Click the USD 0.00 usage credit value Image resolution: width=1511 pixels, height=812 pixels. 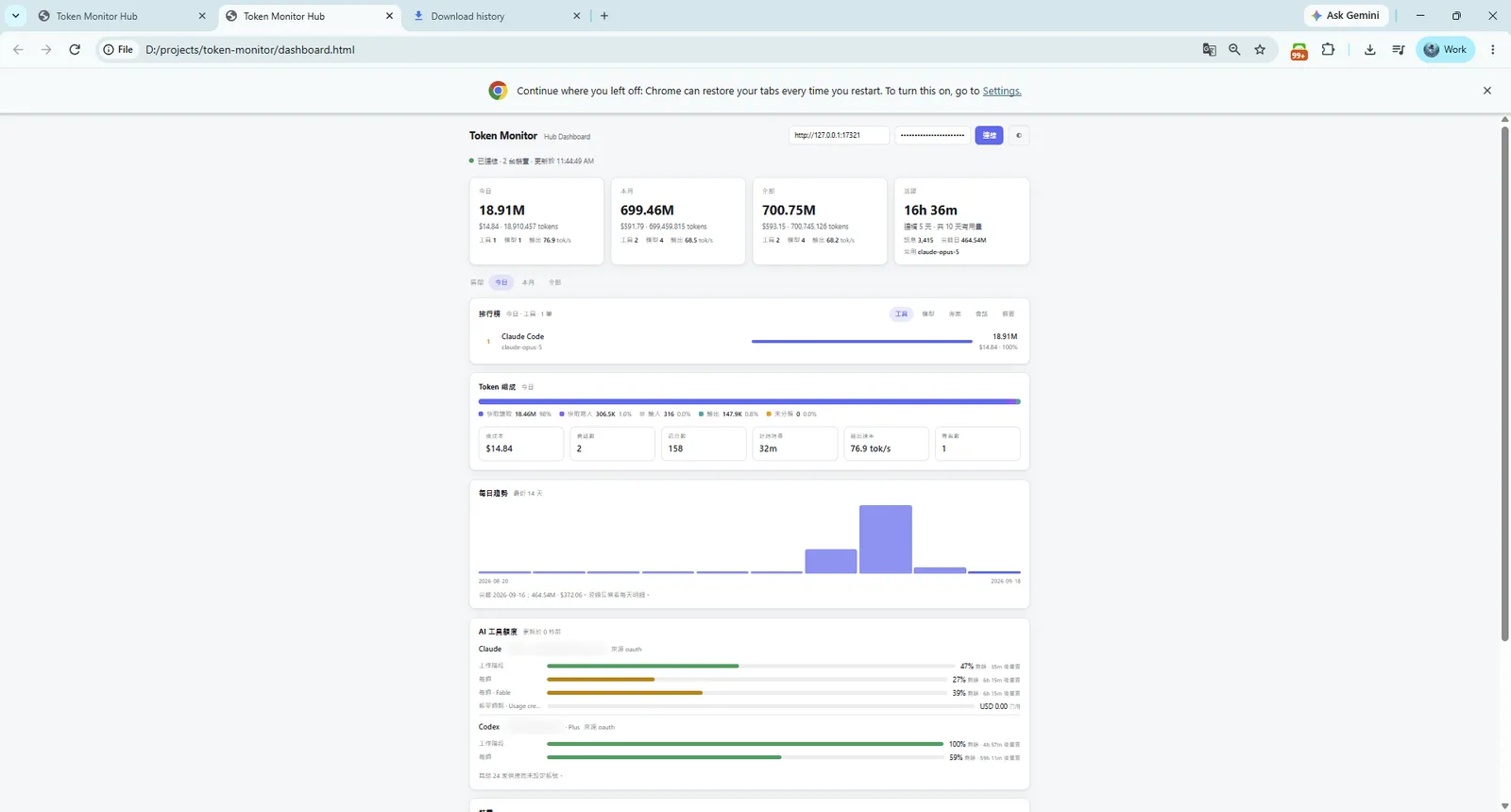pos(993,706)
